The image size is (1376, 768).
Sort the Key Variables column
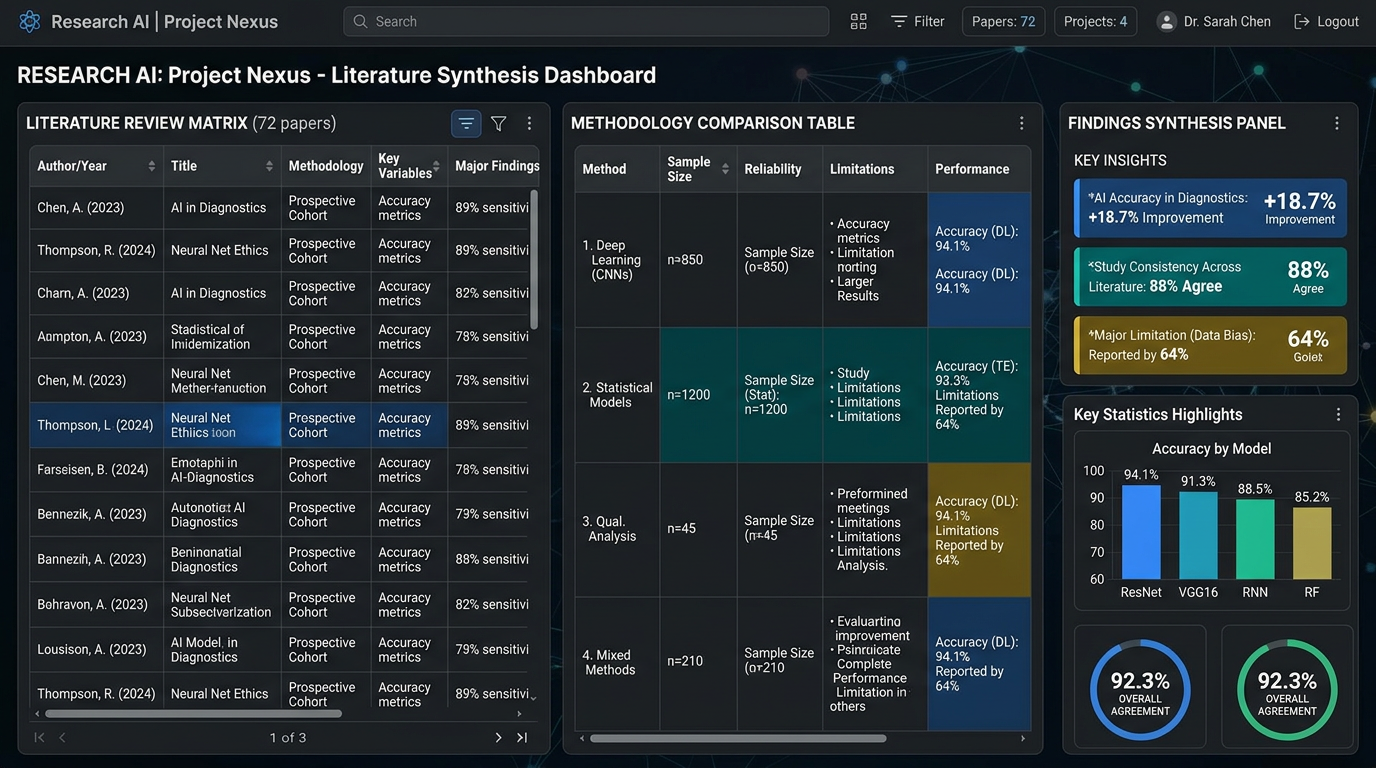(x=437, y=166)
